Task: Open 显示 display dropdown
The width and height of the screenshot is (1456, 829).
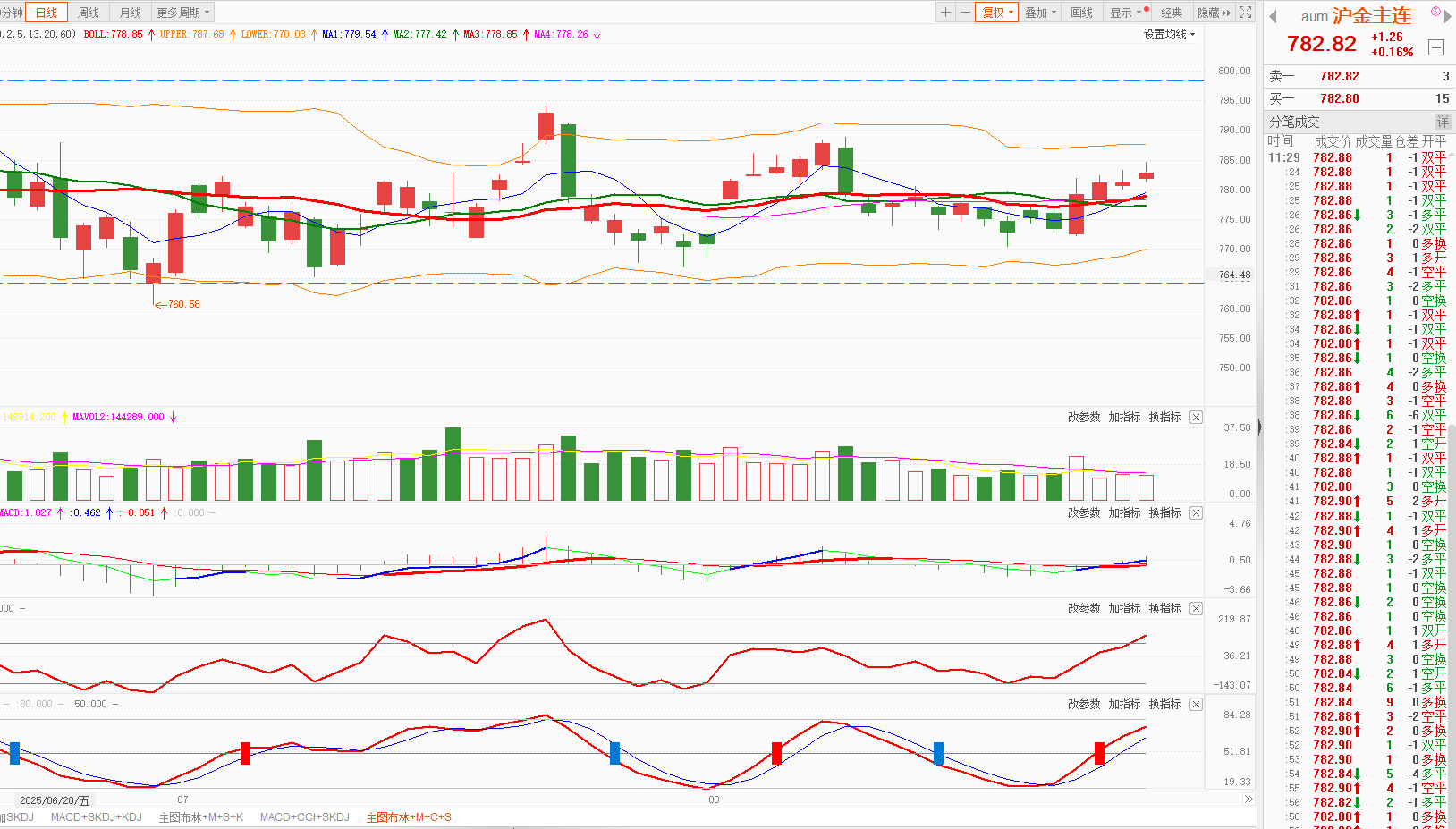Action: pos(1126,13)
